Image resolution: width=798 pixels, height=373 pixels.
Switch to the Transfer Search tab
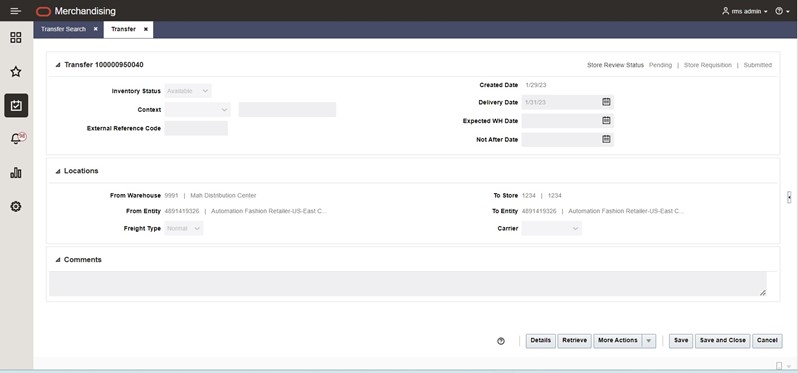[x=64, y=29]
